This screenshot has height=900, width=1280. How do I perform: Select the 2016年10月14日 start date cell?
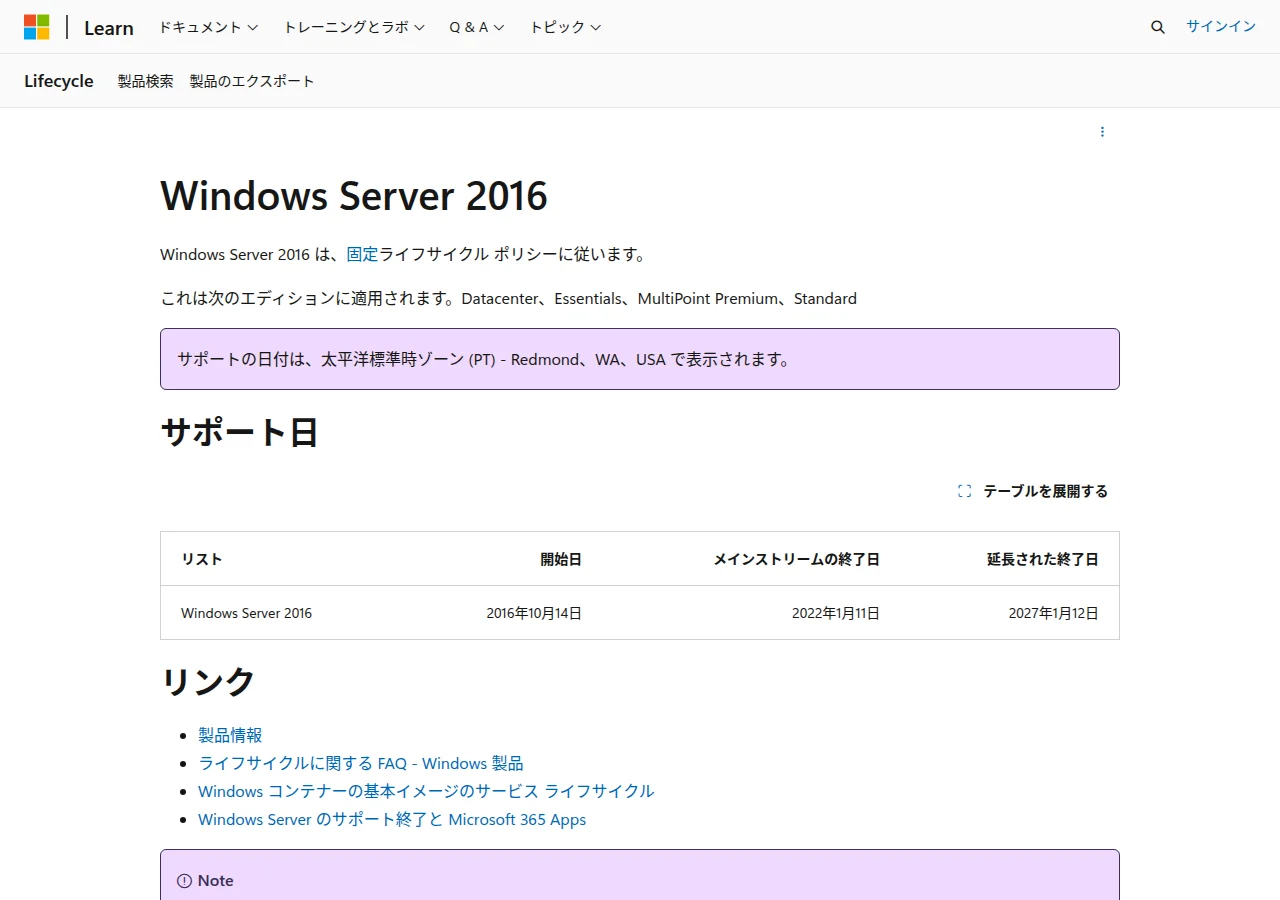pyautogui.click(x=534, y=613)
